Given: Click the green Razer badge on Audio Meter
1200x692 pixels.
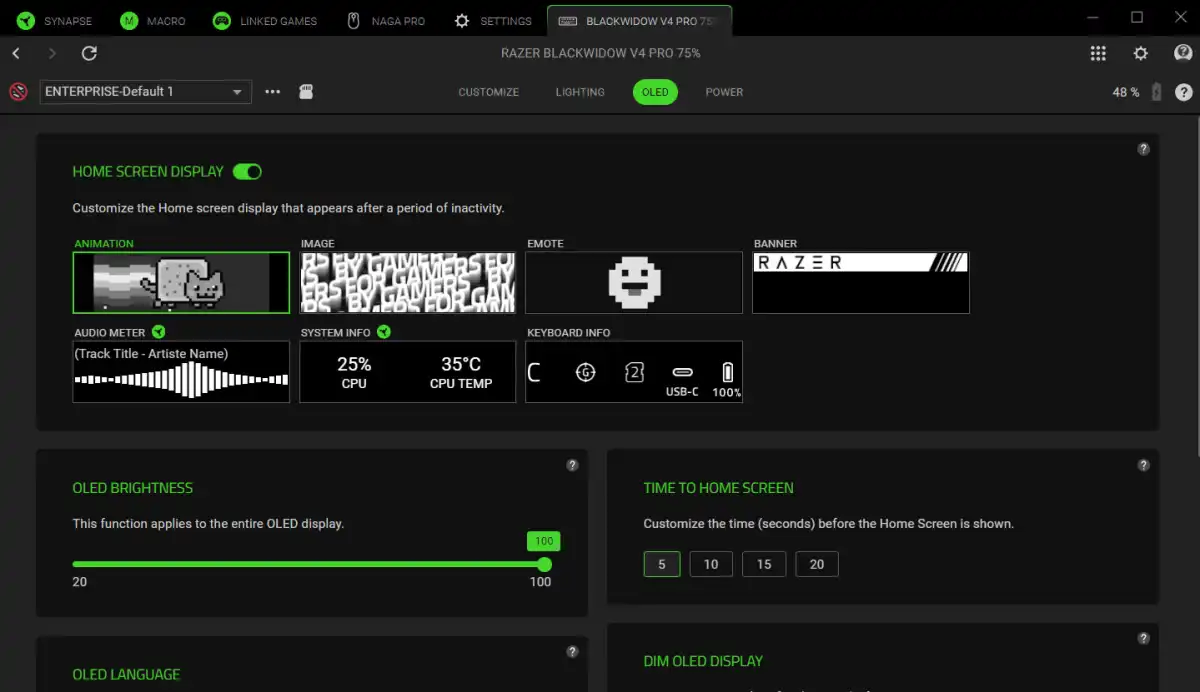Looking at the screenshot, I should click(159, 331).
